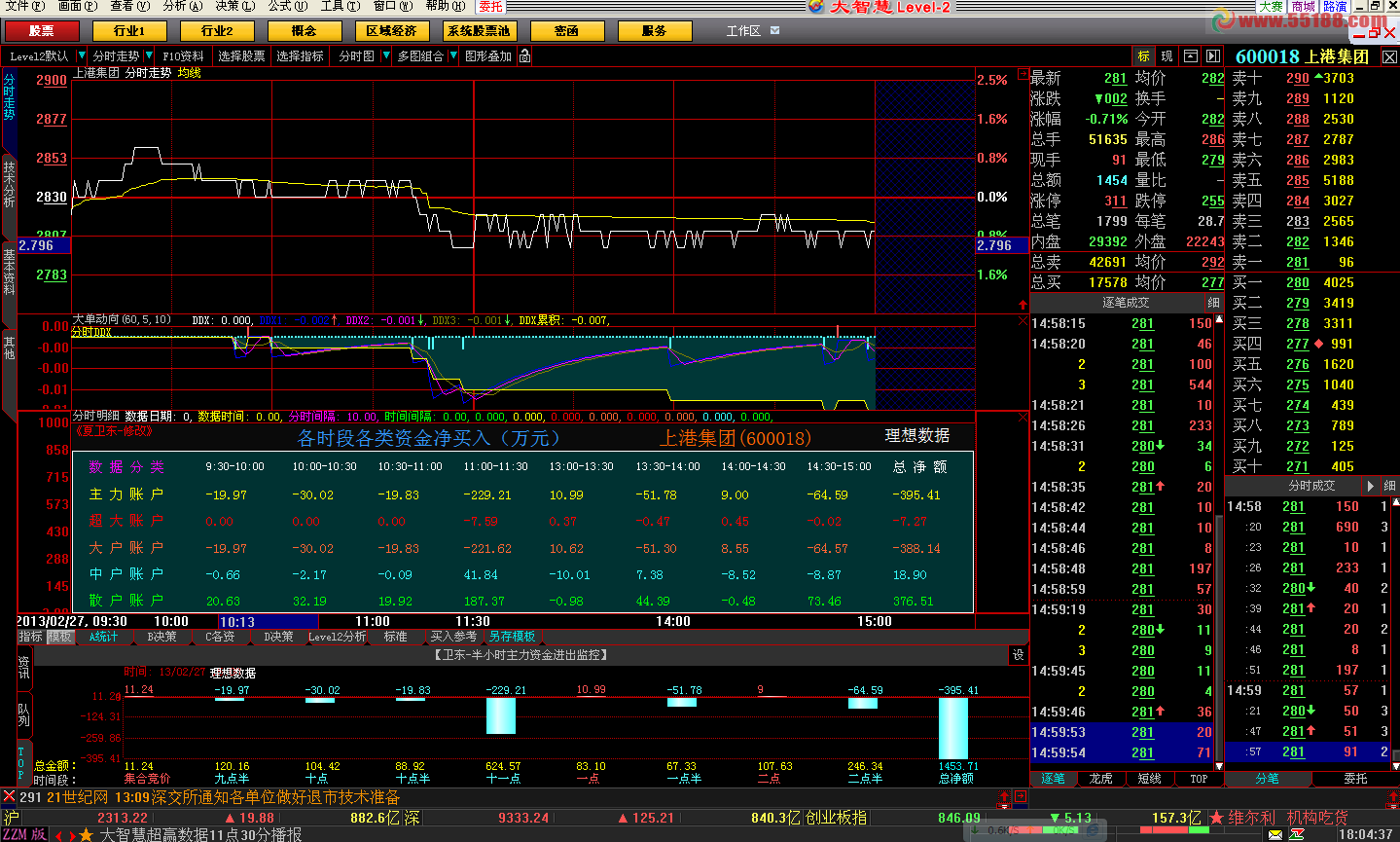
Task: Switch to the 龙虎 tab
Action: pyautogui.click(x=1101, y=779)
